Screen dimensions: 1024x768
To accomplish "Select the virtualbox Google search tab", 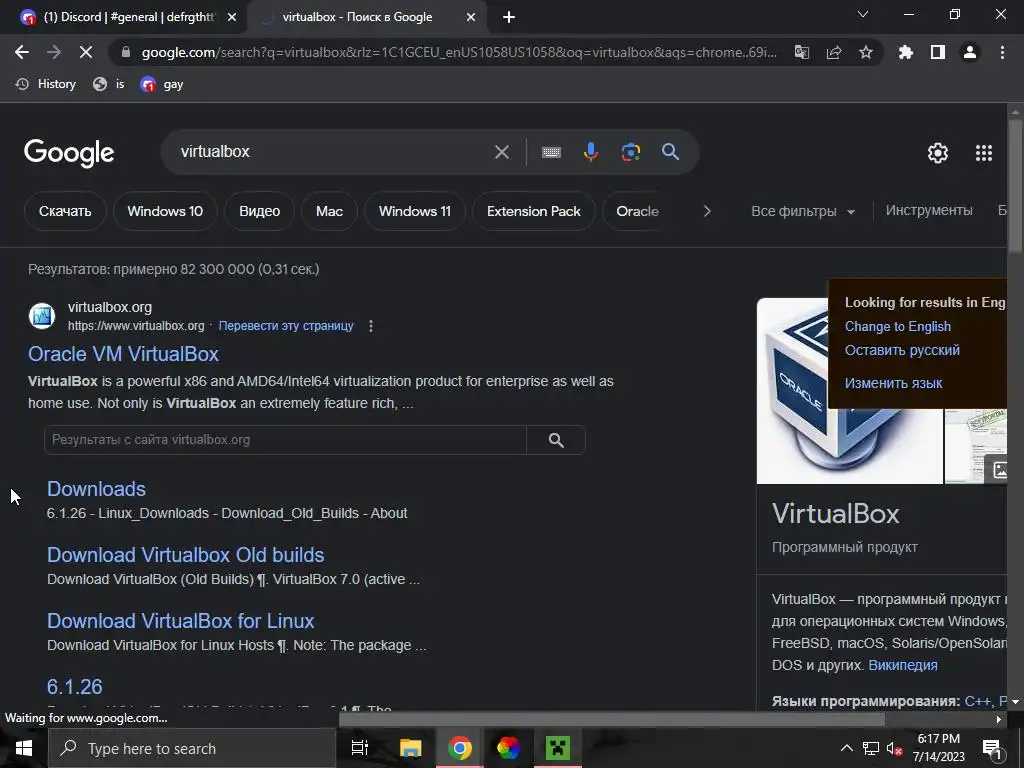I will click(x=366, y=17).
